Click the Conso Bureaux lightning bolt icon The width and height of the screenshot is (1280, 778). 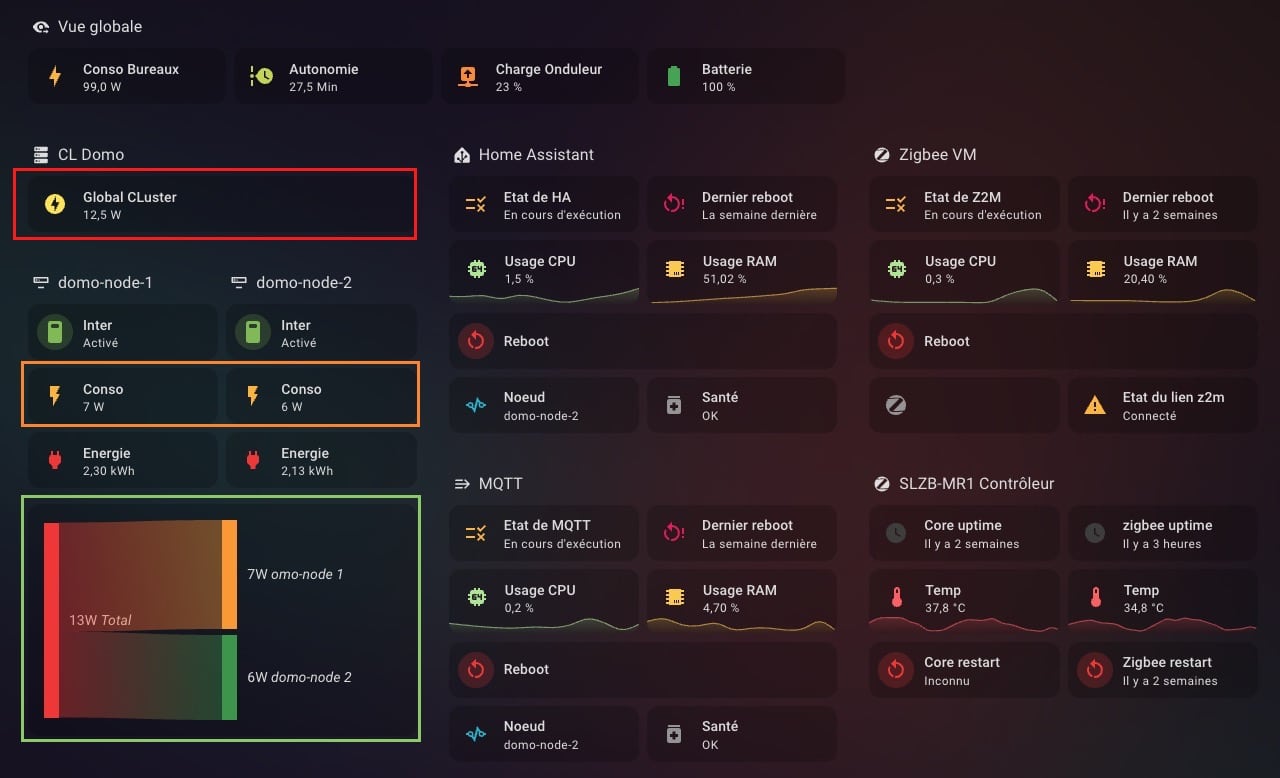(55, 77)
